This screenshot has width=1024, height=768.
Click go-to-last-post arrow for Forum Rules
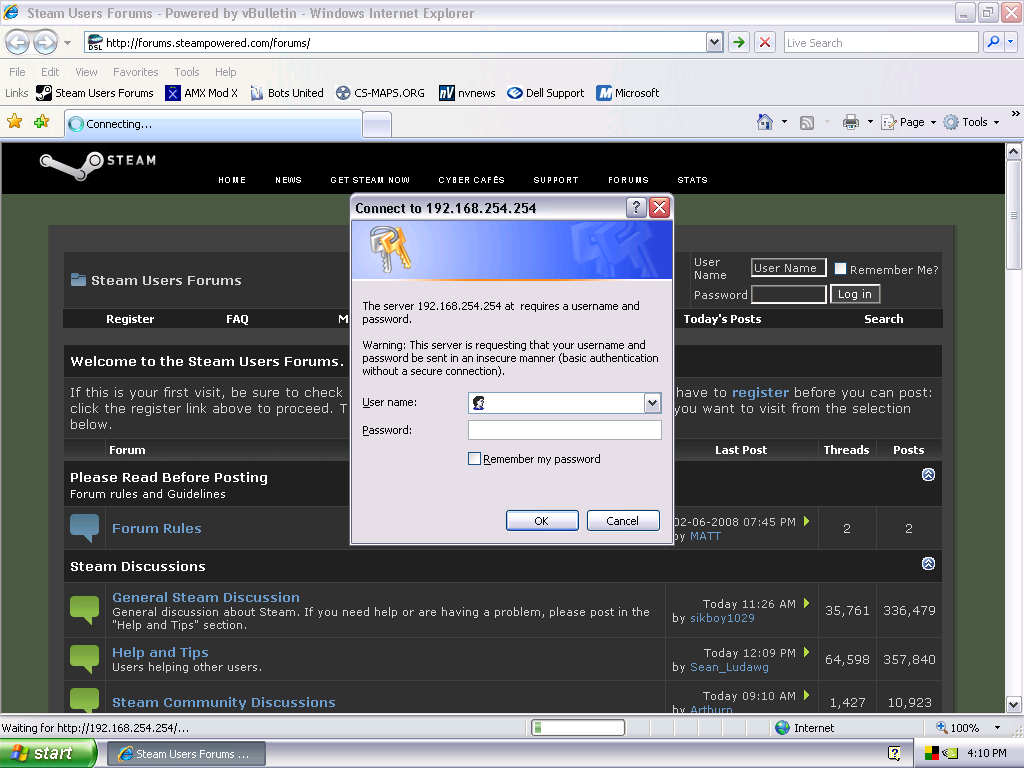coord(807,521)
